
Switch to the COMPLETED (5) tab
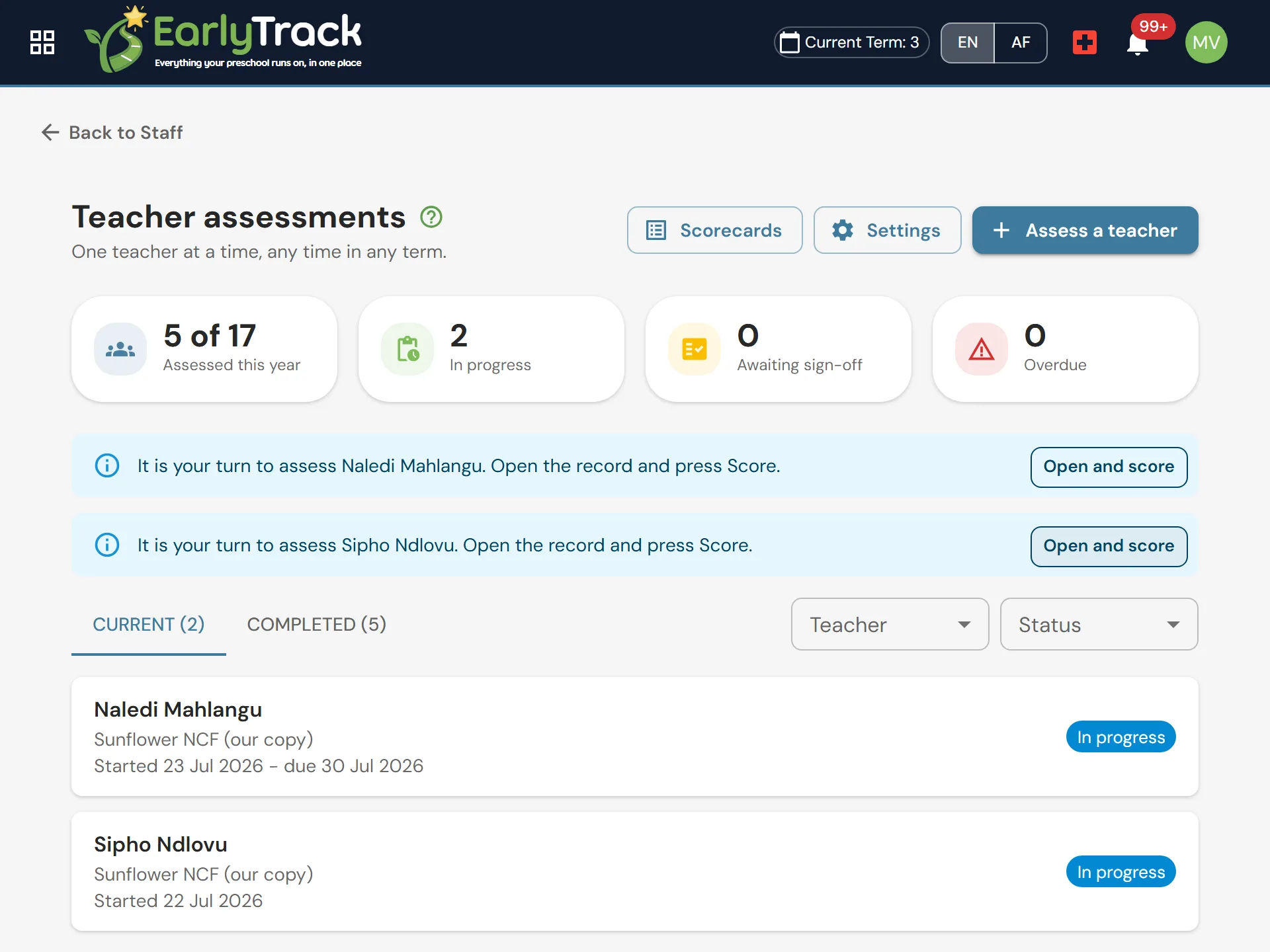(x=317, y=625)
